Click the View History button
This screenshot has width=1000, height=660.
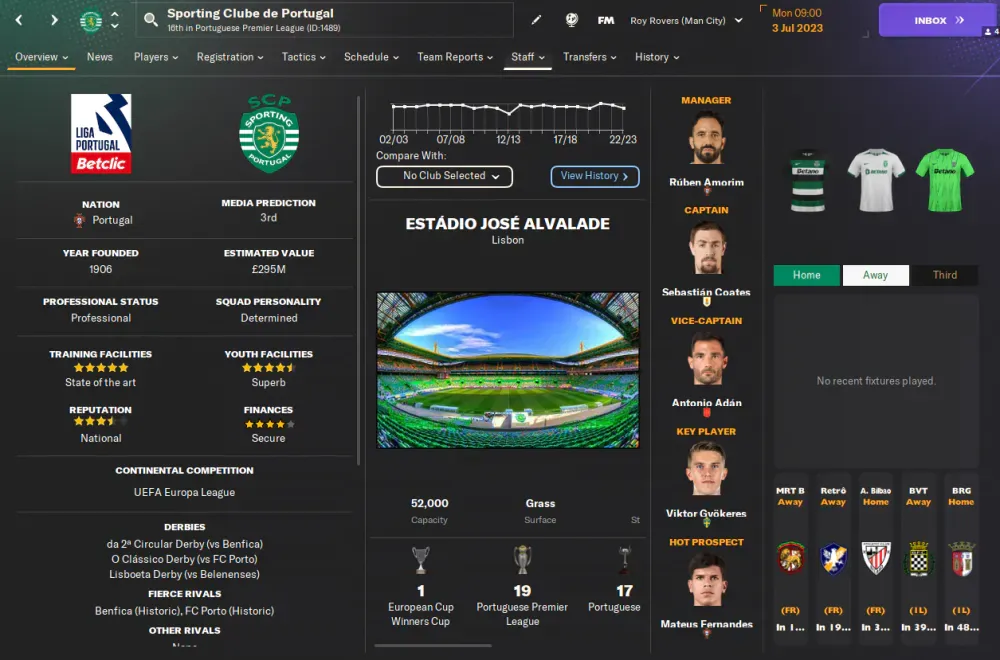tap(594, 176)
